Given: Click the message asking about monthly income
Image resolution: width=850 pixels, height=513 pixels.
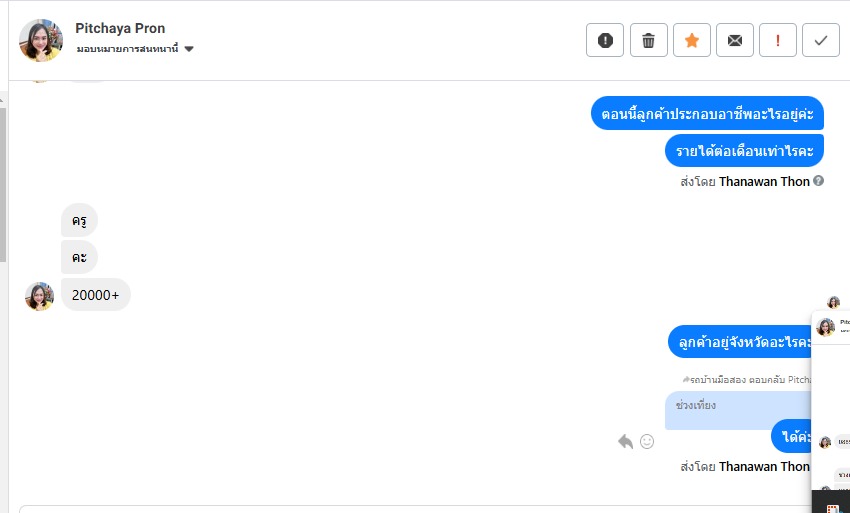Looking at the screenshot, I should click(743, 151).
